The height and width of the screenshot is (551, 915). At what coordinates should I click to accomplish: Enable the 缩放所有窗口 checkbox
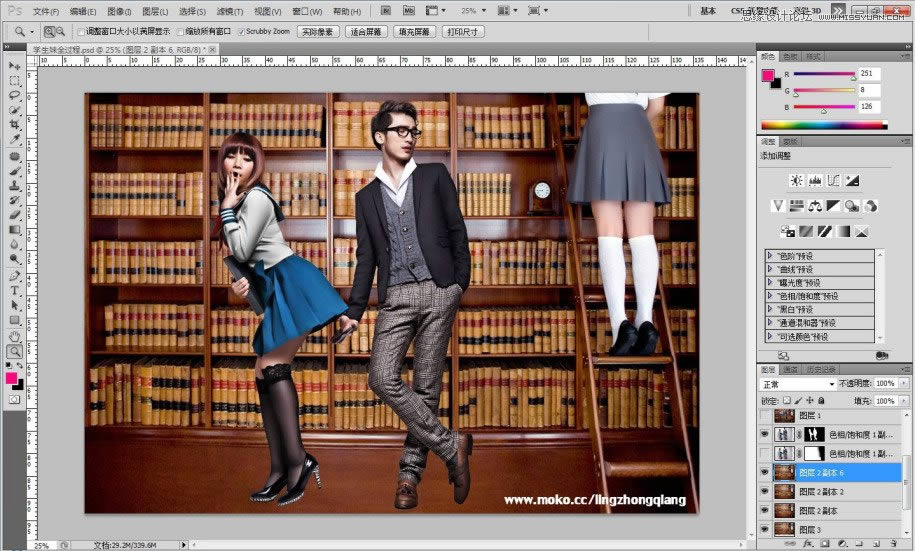coord(179,32)
